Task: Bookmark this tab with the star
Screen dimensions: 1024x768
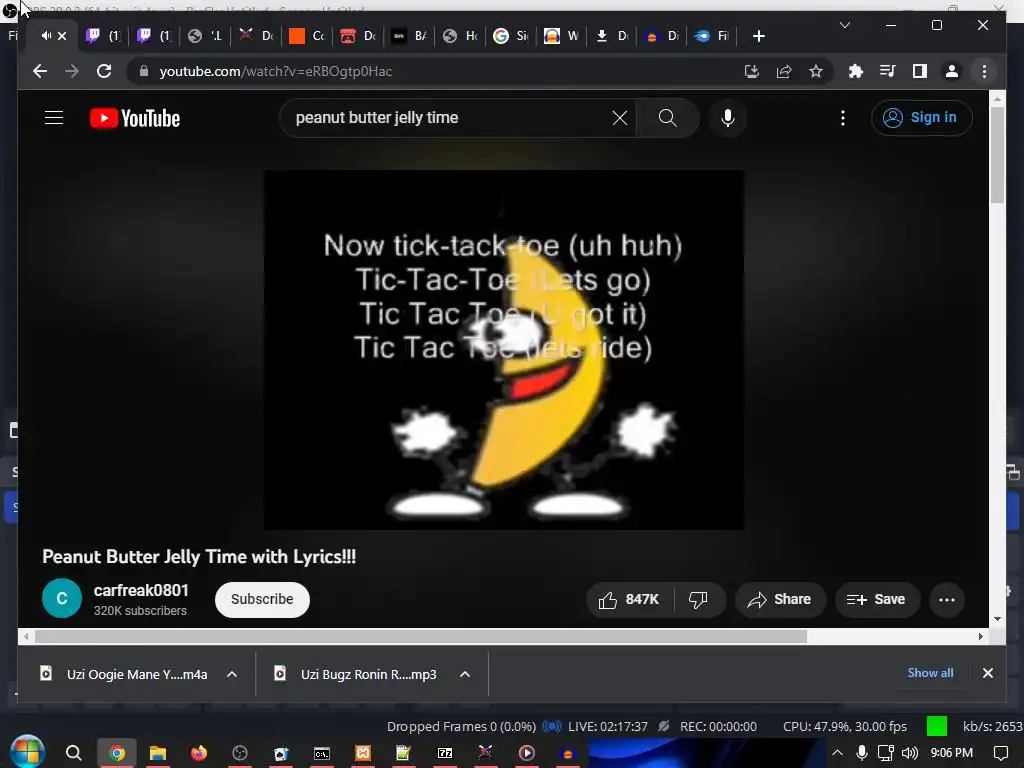Action: (816, 71)
